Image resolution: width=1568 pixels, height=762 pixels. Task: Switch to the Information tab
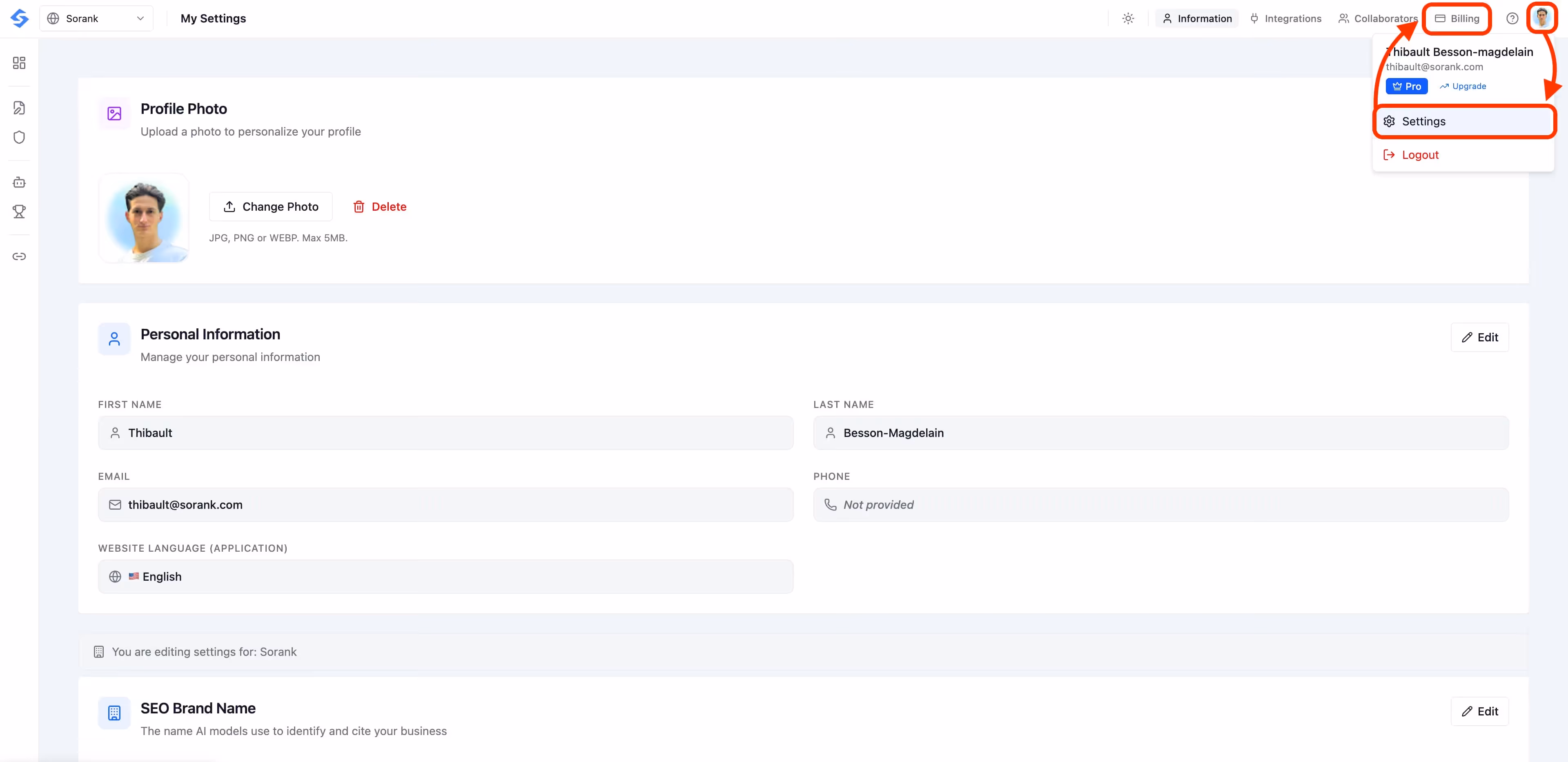[1197, 18]
